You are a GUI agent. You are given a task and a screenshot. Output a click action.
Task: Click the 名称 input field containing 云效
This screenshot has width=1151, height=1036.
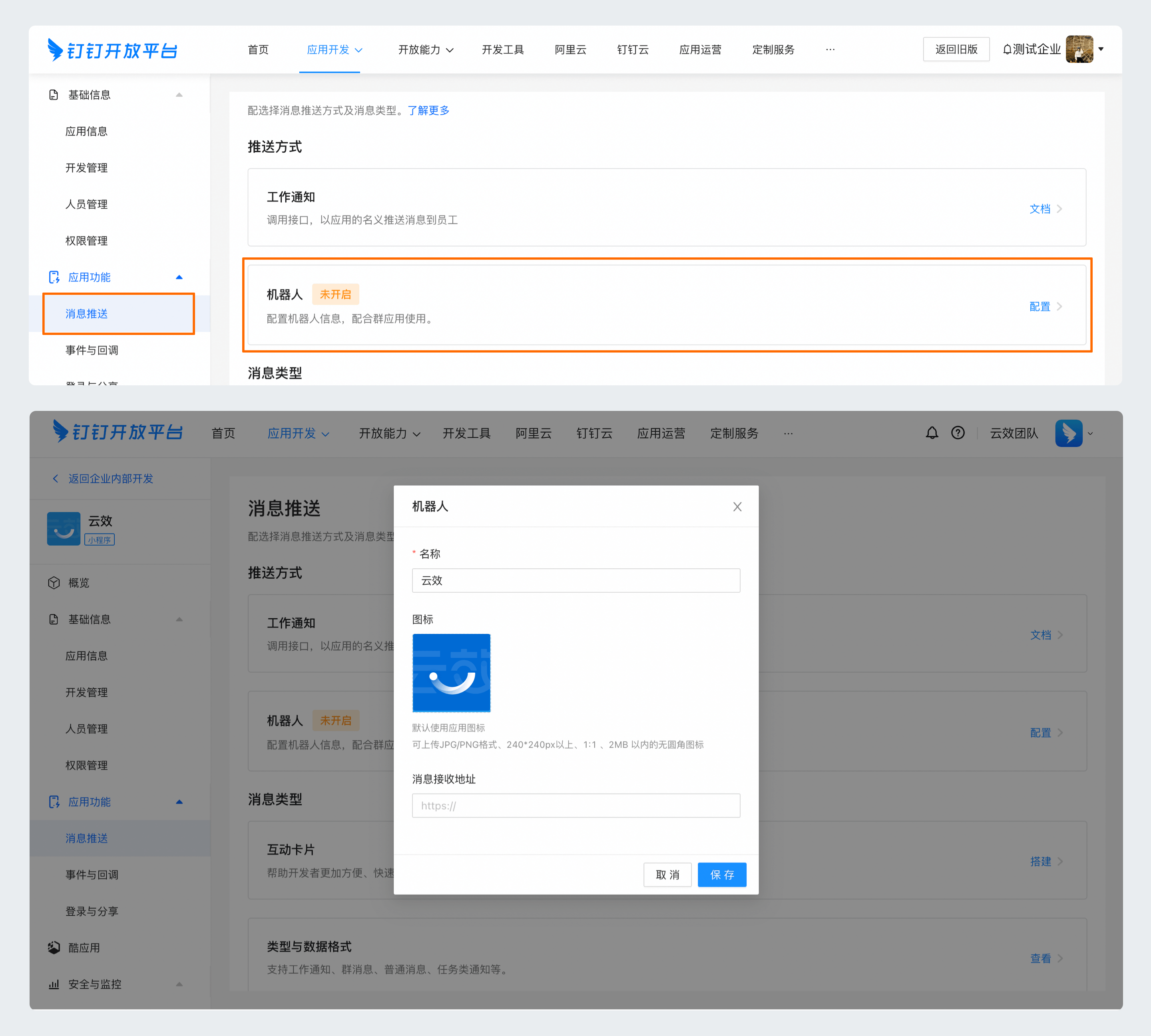click(x=576, y=581)
